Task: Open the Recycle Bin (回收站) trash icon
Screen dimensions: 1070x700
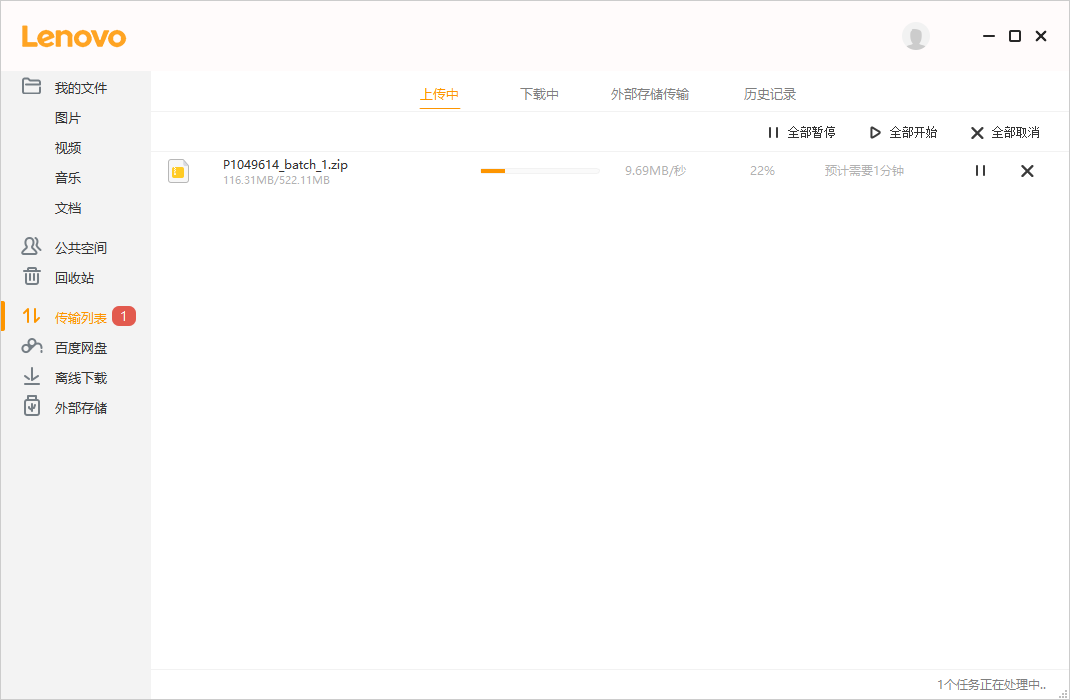Action: [32, 277]
